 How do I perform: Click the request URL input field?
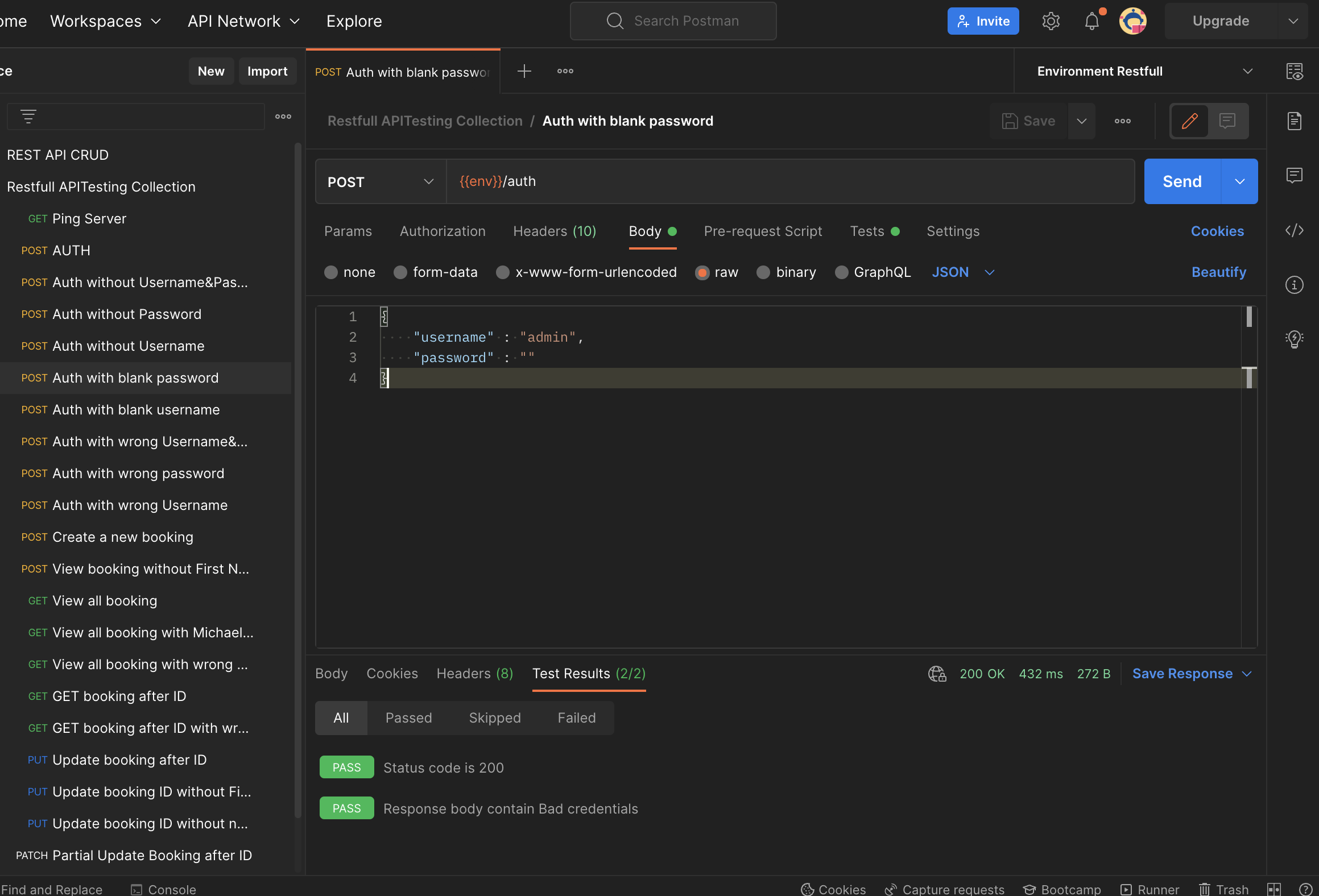point(739,181)
